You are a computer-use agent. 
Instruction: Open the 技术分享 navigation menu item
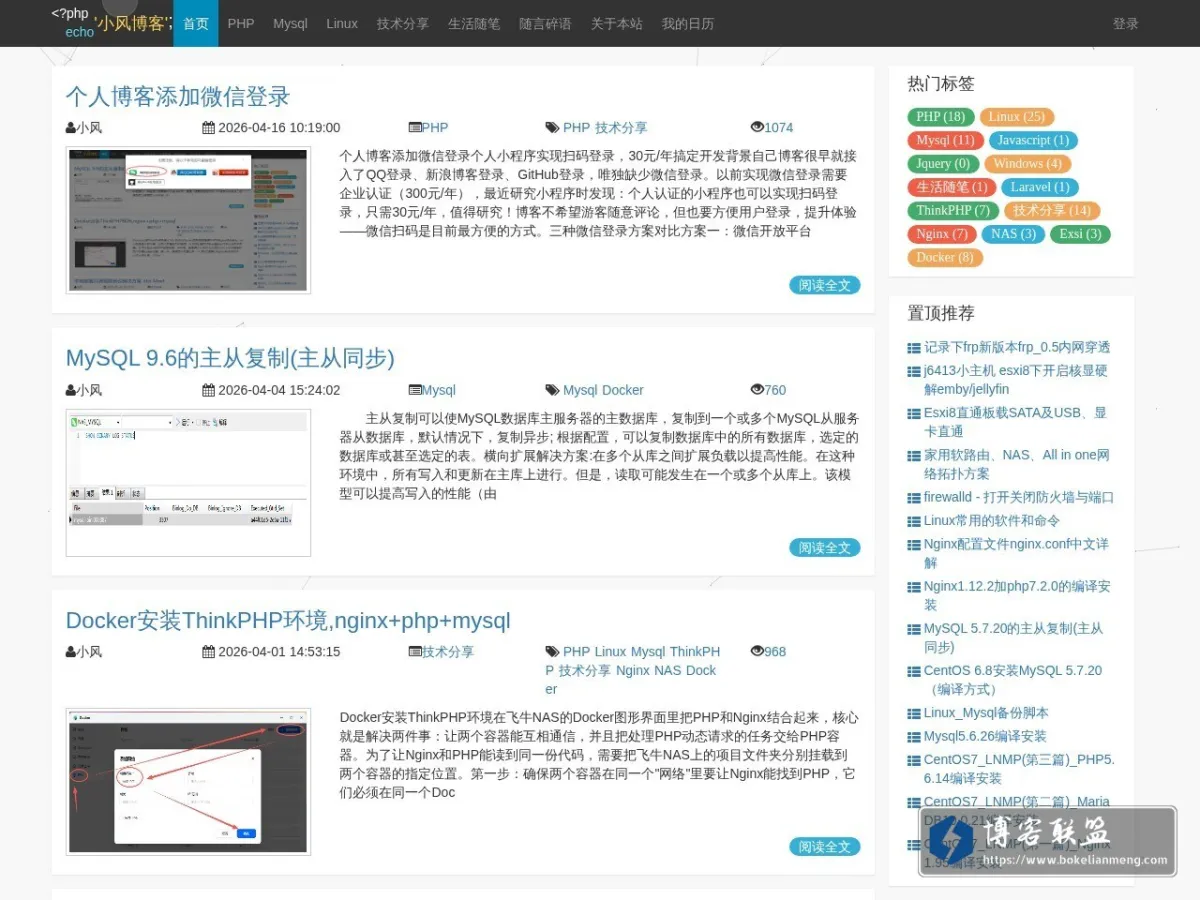[403, 23]
